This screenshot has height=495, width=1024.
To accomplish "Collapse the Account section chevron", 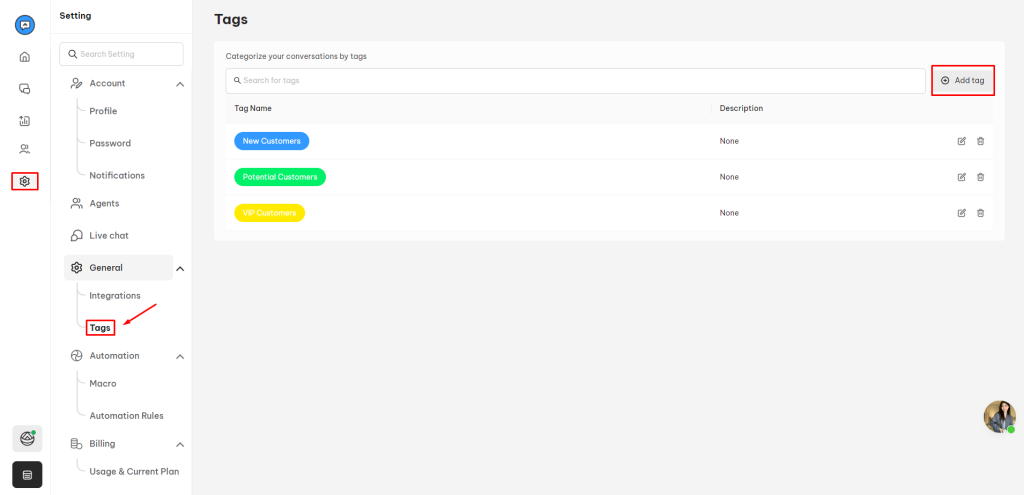I will 180,84.
